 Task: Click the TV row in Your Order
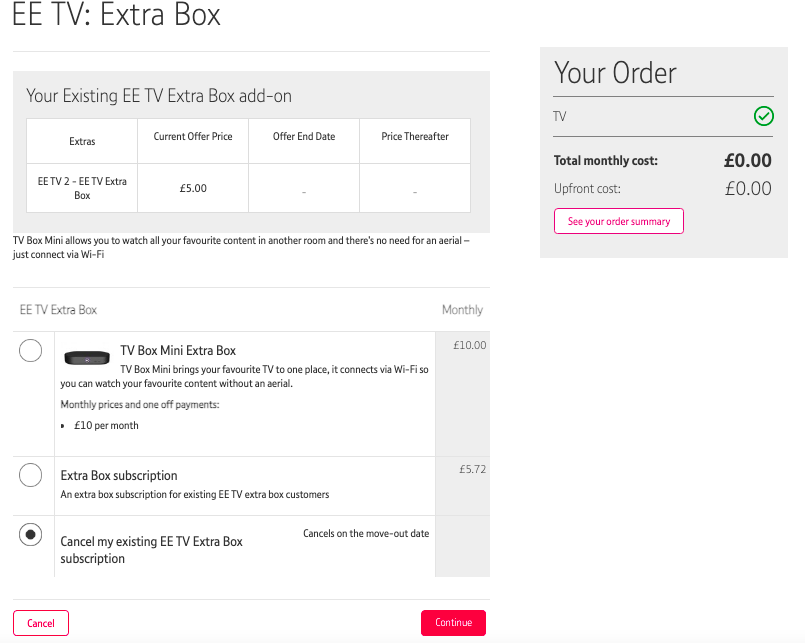[663, 117]
